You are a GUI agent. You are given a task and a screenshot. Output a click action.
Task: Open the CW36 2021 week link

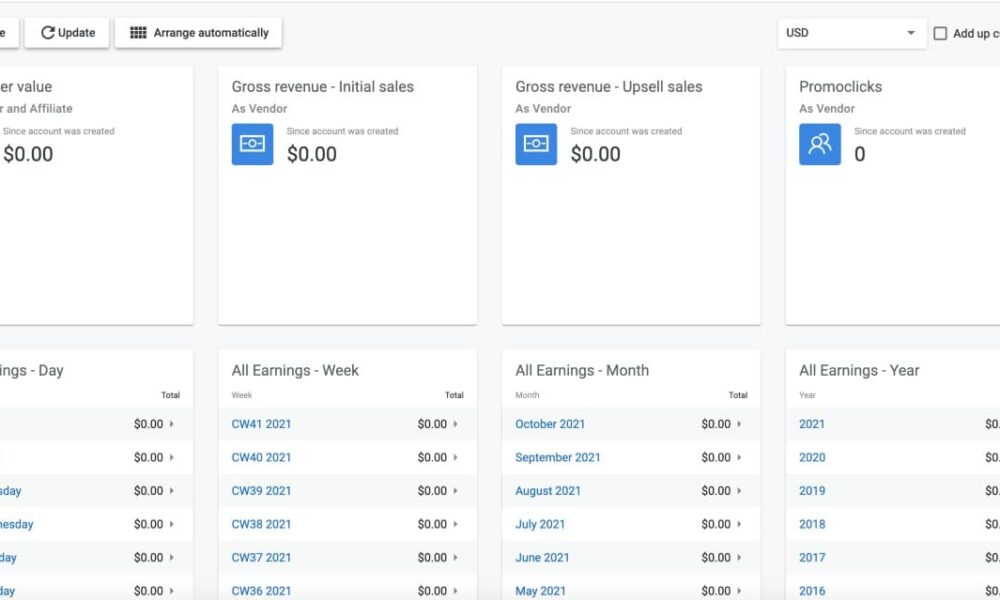click(261, 591)
